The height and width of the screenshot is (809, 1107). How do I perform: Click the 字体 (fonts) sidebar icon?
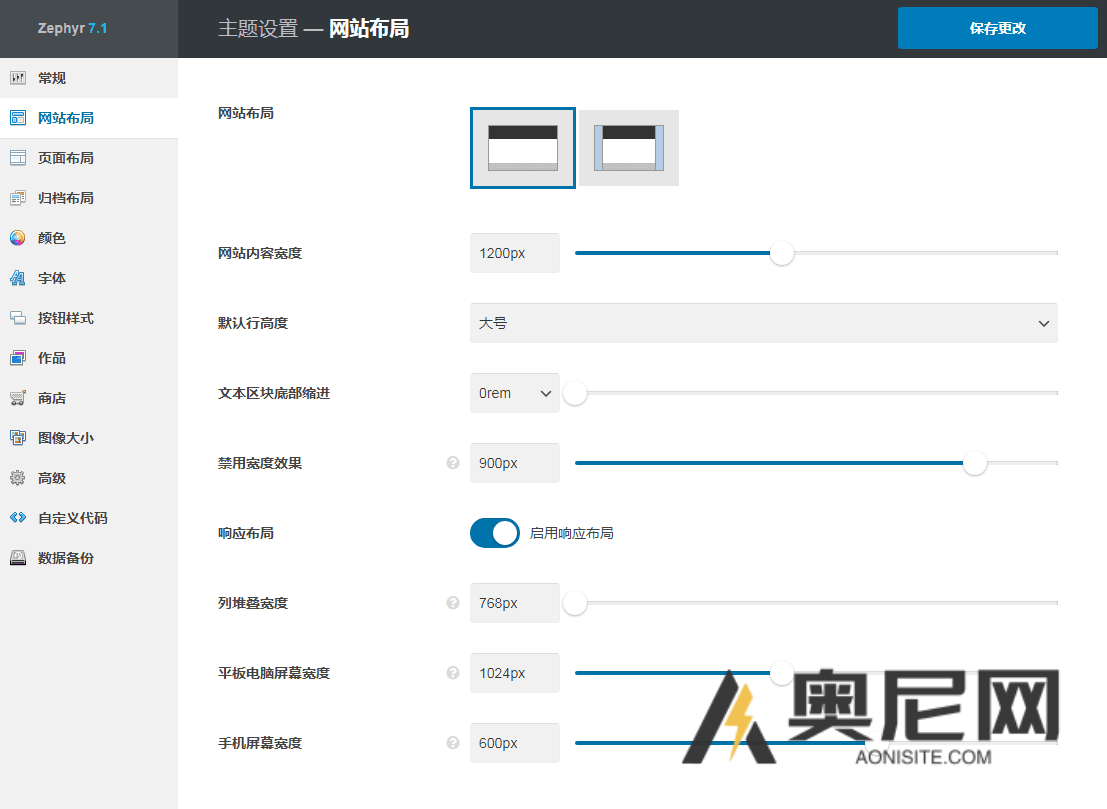(17, 277)
